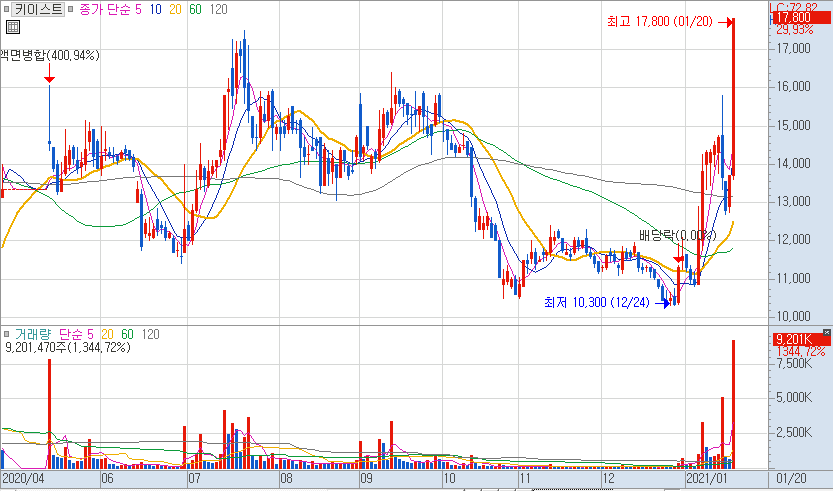
Task: Click the 2,500K volume axis label
Action: click(x=794, y=433)
